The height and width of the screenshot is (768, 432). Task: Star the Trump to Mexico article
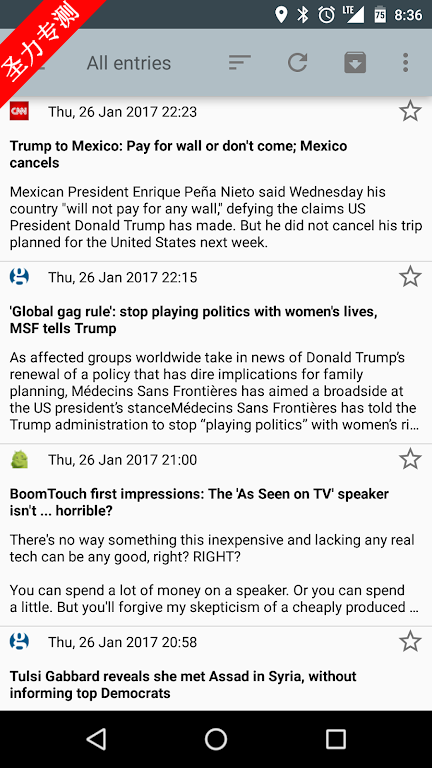click(x=410, y=111)
